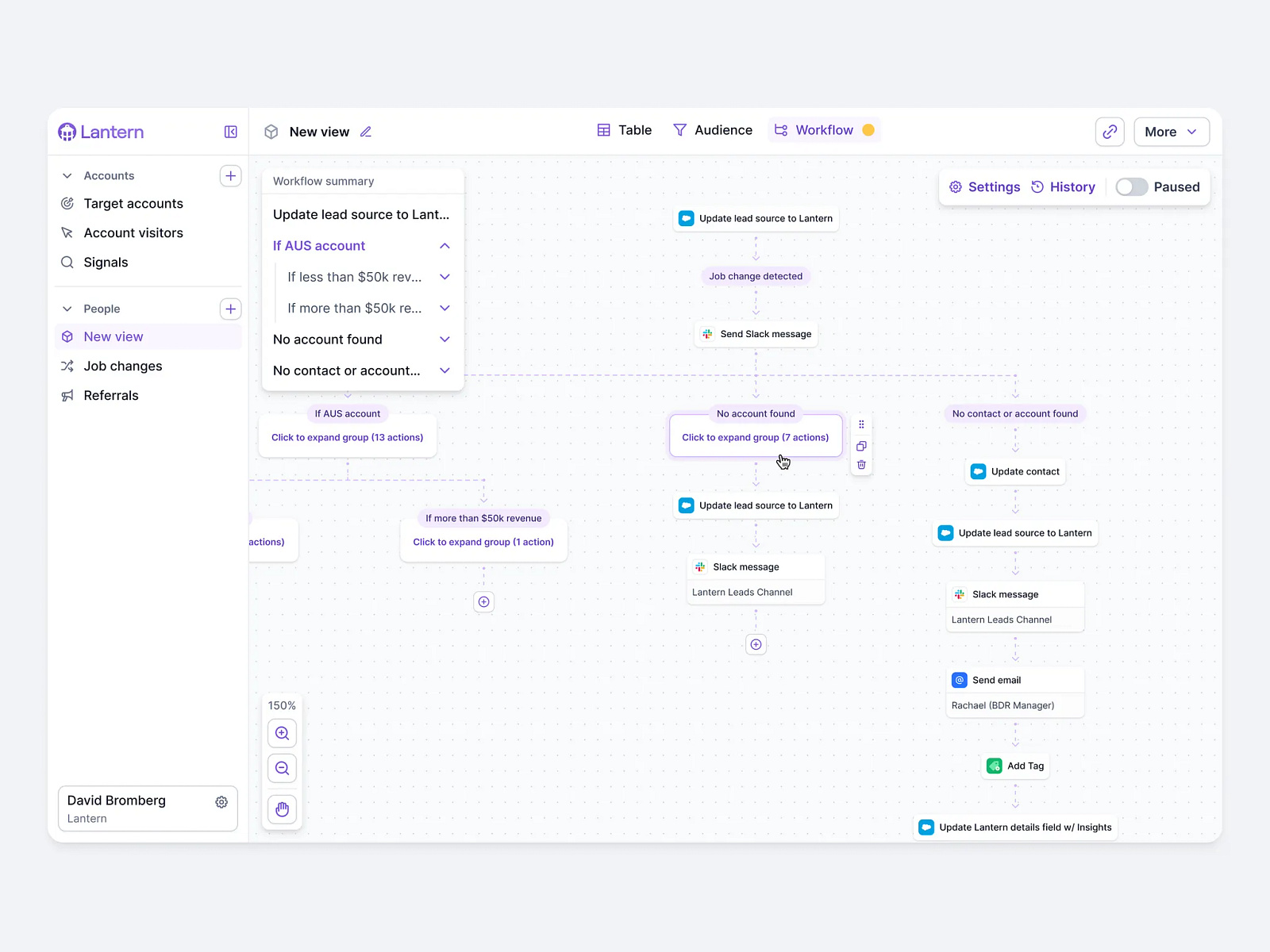Collapse the If AUS account summary section
1270x952 pixels.
(x=444, y=246)
